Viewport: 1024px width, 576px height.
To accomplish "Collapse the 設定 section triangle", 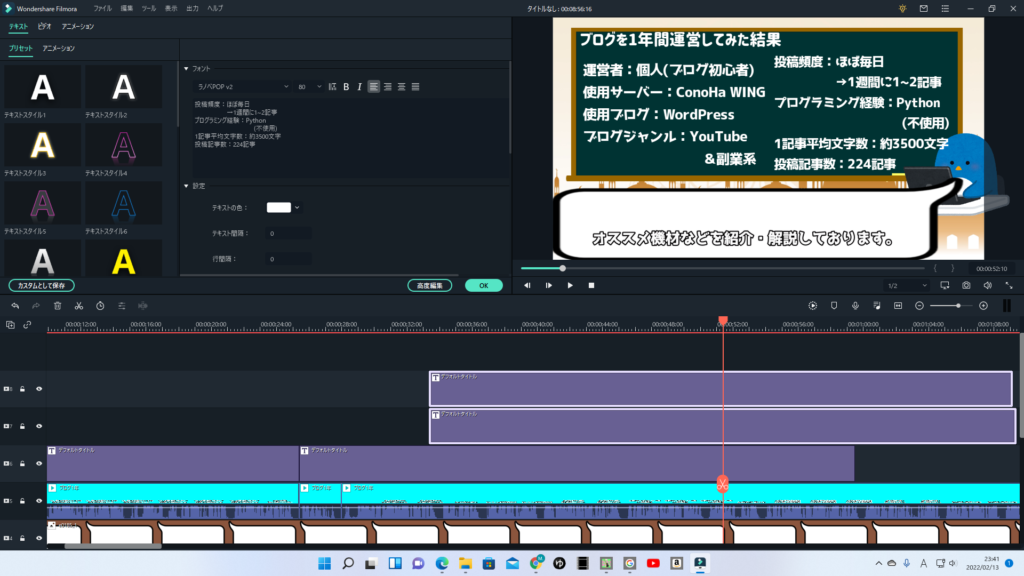I will (186, 186).
